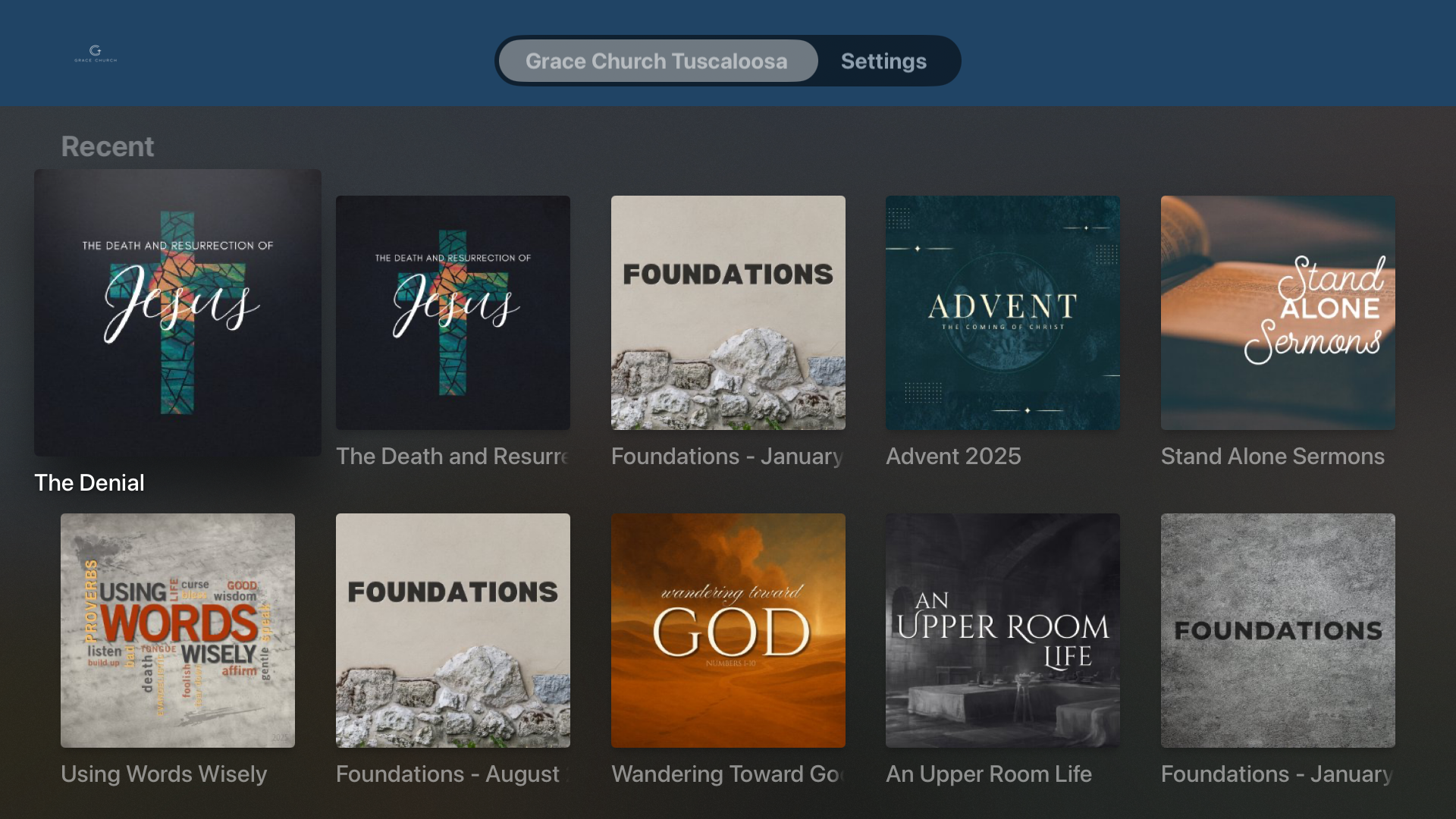Open the gray textured Foundations artwork
Image resolution: width=1456 pixels, height=819 pixels.
point(1278,630)
